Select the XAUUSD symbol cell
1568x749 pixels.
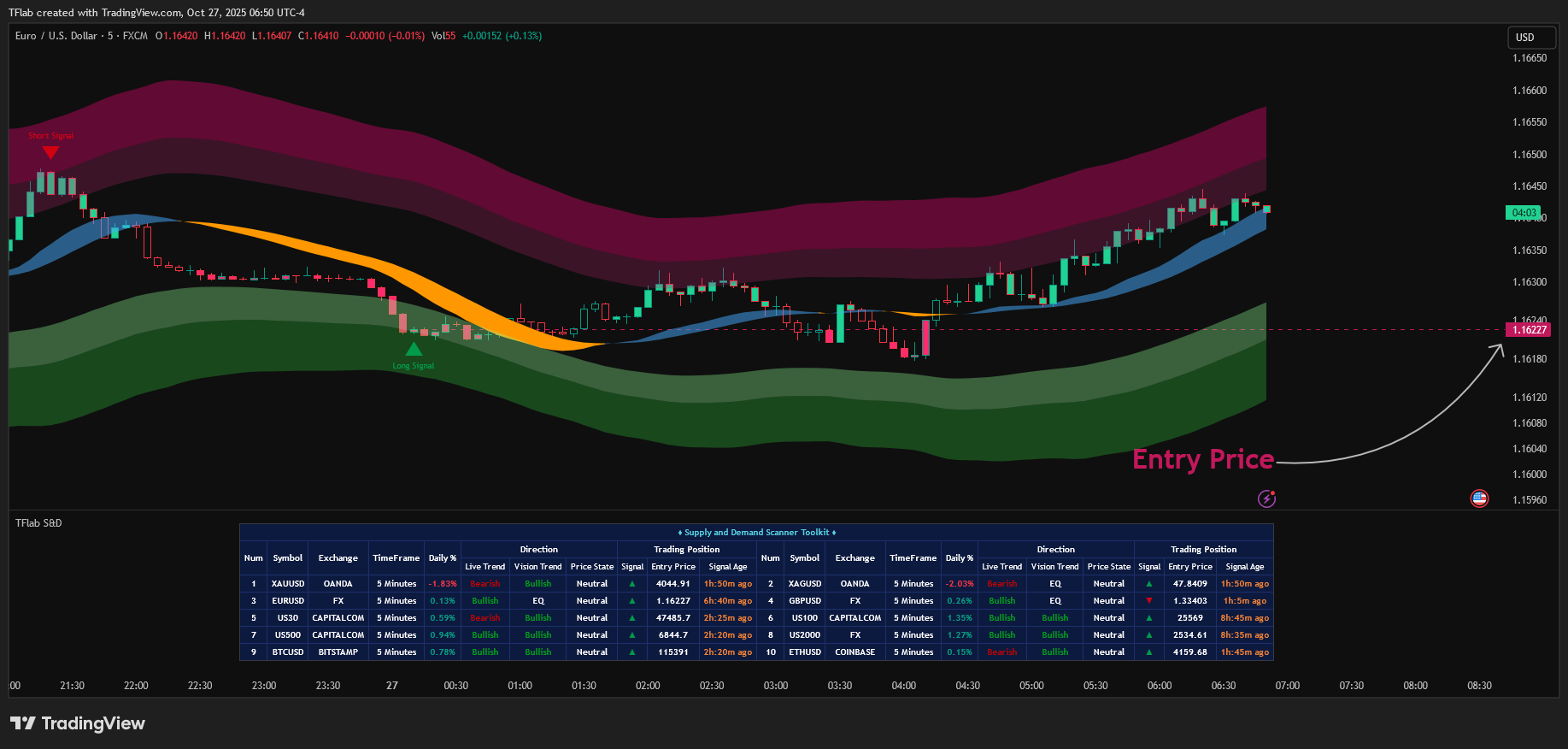288,584
